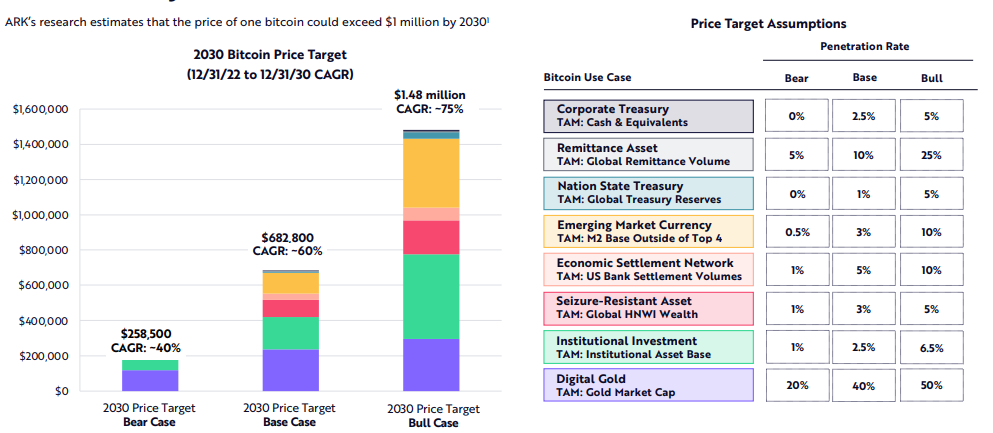Select the Emerging Market Currency legend box
Screen dimensions: 993x433
click(x=648, y=231)
